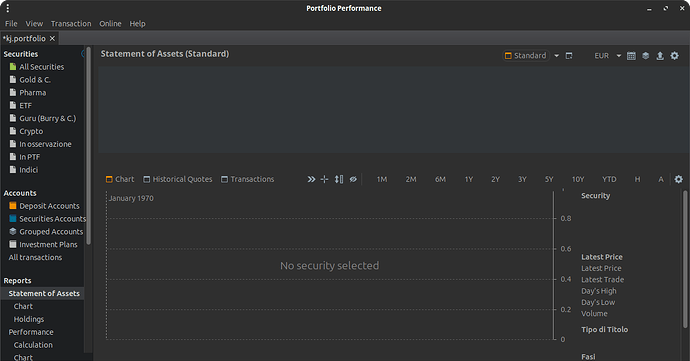Click the export data icon
This screenshot has width=690, height=361.
660,56
